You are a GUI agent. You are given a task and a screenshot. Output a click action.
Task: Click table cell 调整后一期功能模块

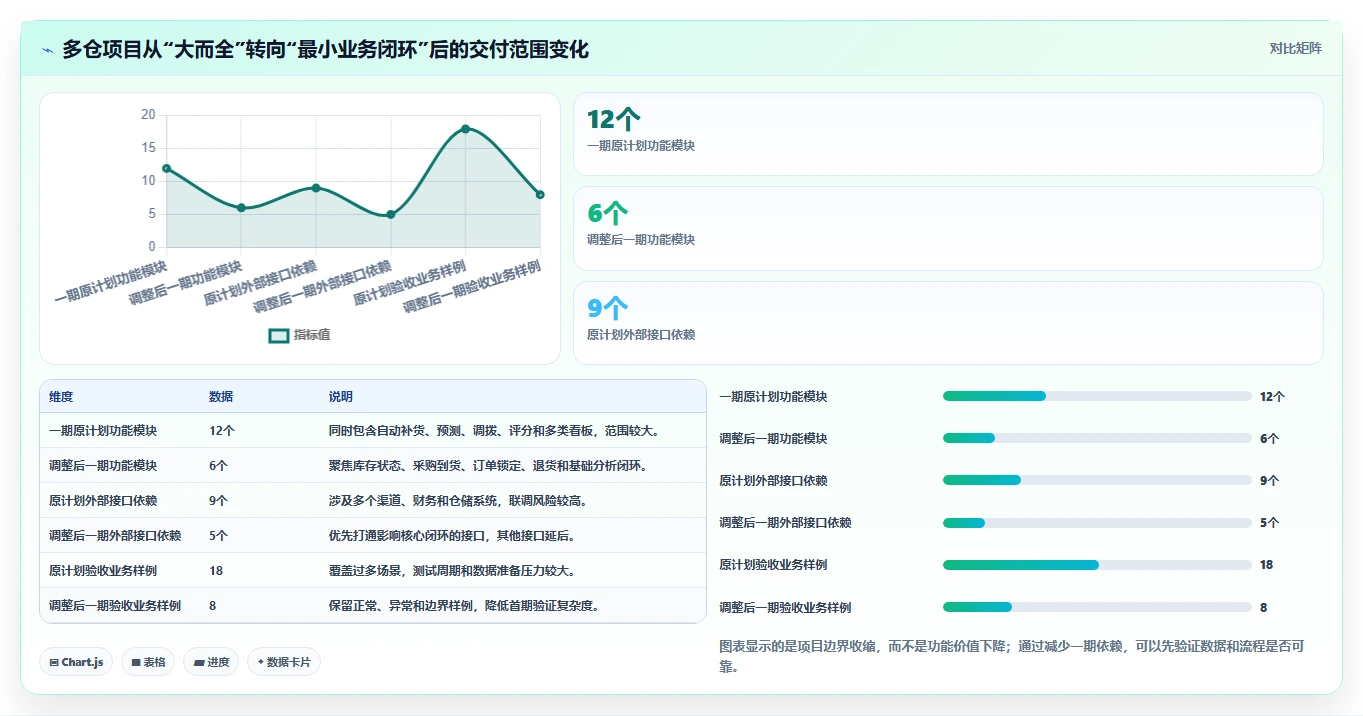(x=103, y=466)
